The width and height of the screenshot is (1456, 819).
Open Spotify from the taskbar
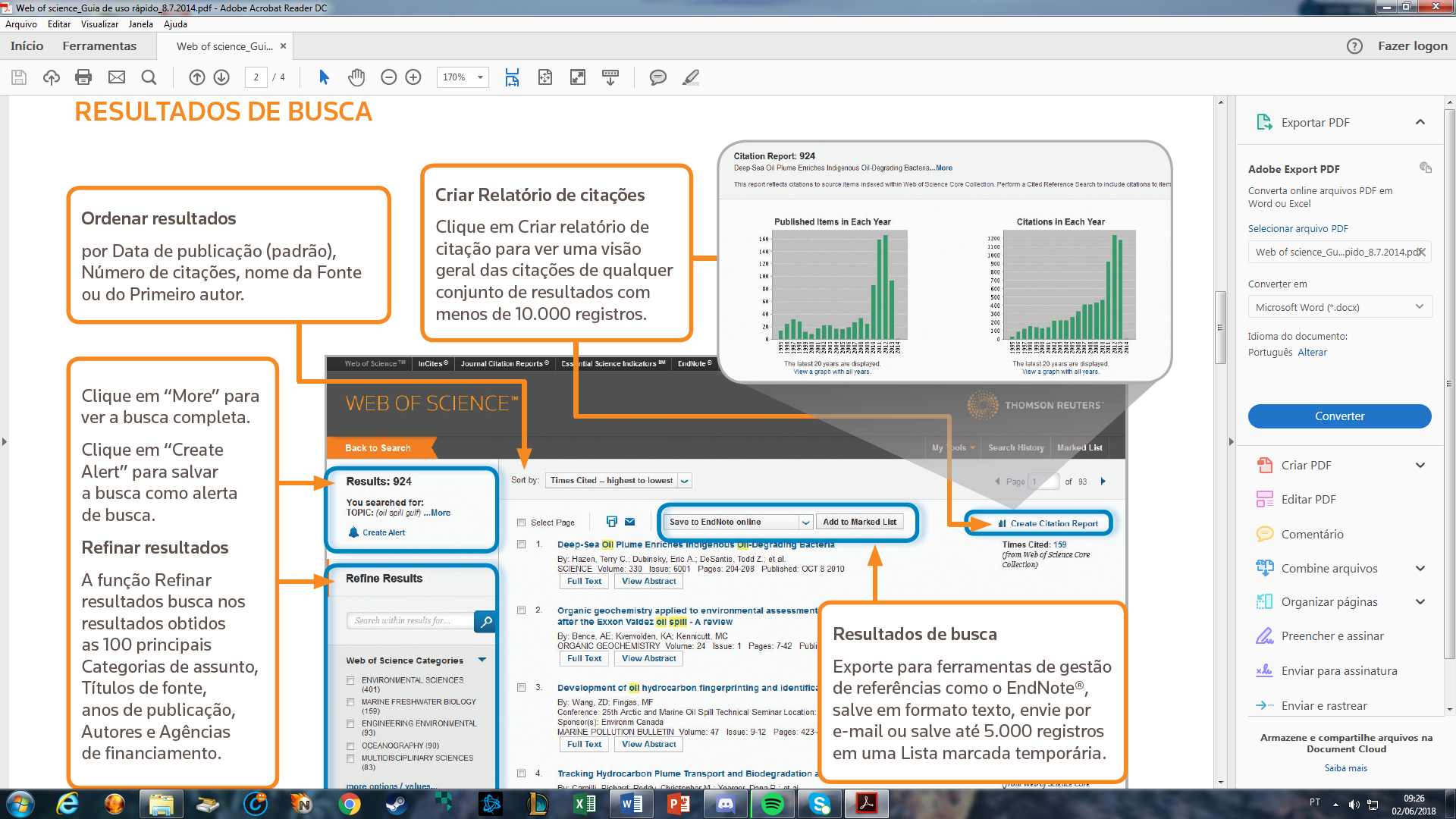tap(772, 804)
